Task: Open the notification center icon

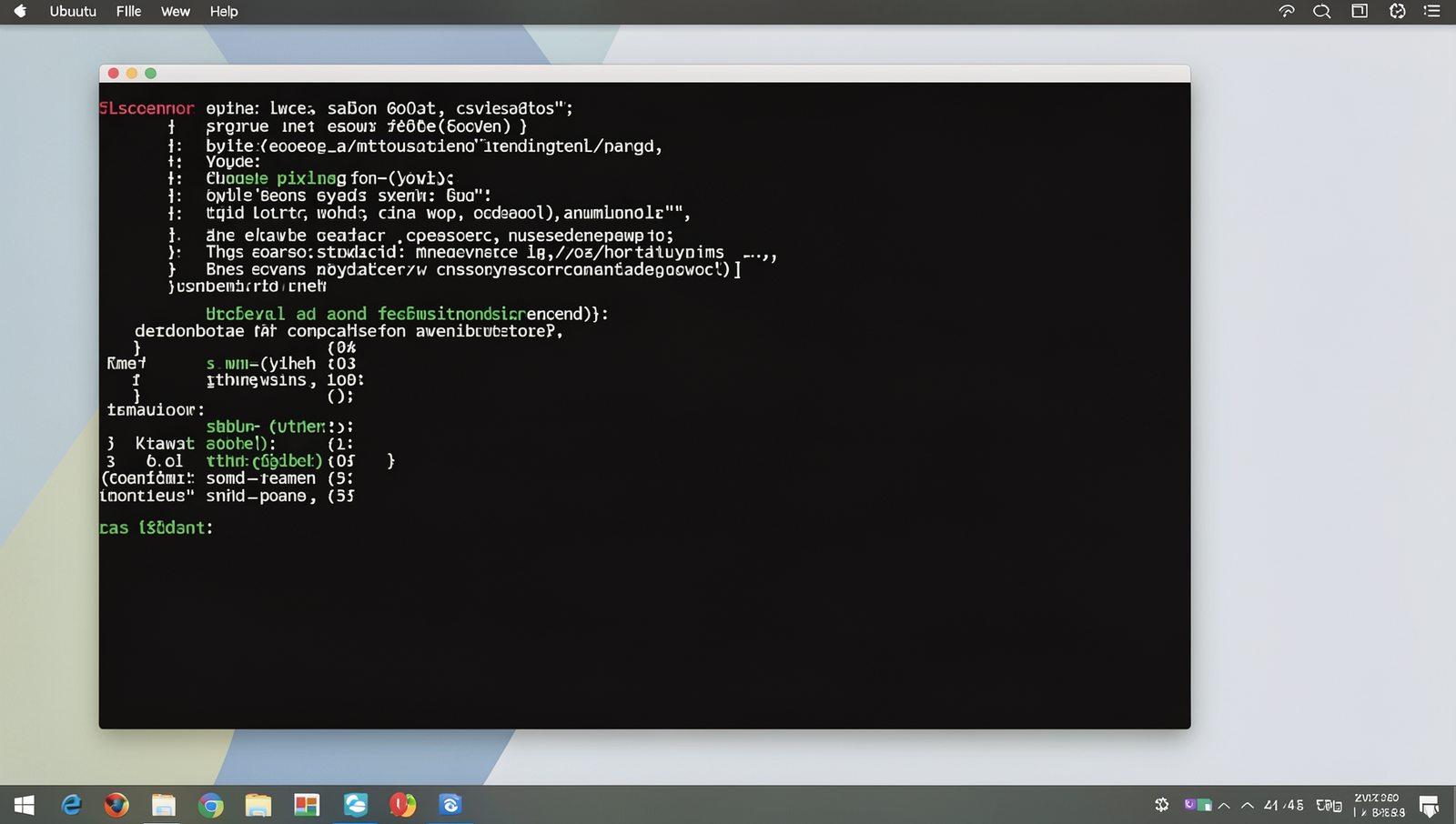Action: (x=1430, y=806)
